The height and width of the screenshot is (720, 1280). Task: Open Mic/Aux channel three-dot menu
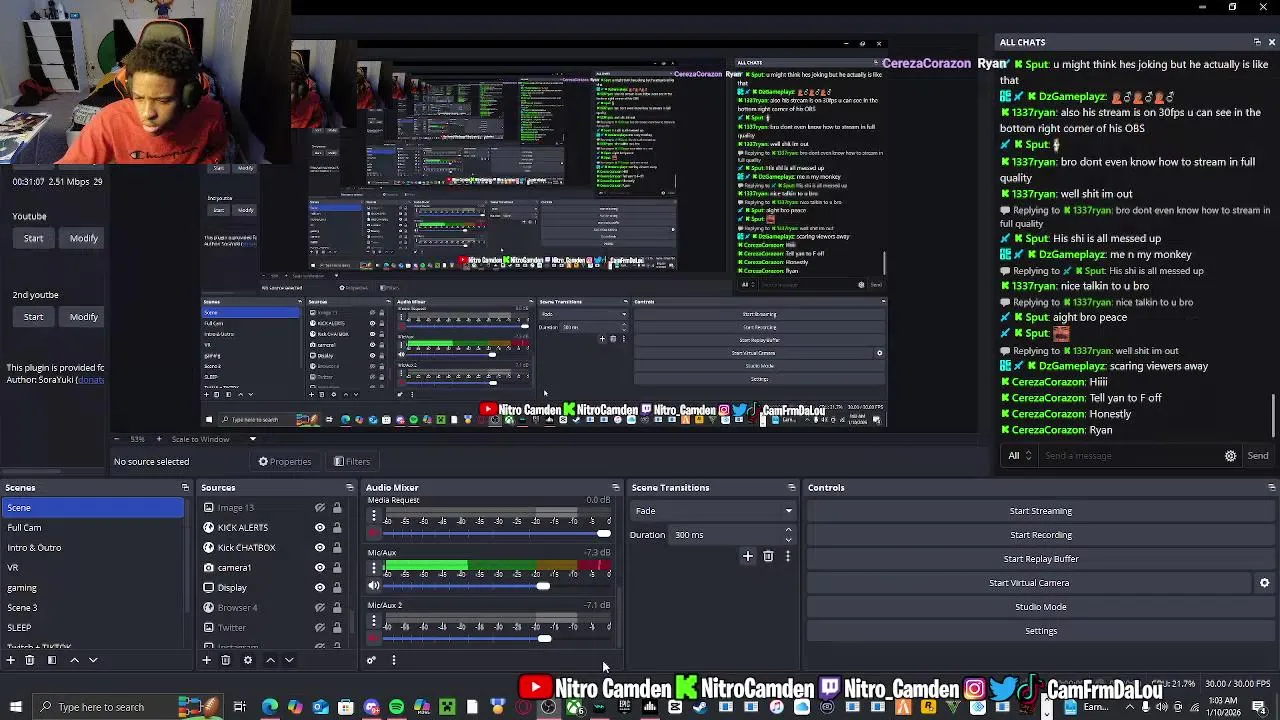pyautogui.click(x=374, y=568)
